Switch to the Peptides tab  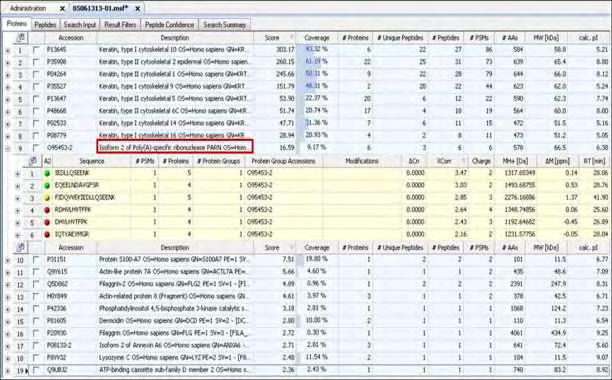coord(45,25)
